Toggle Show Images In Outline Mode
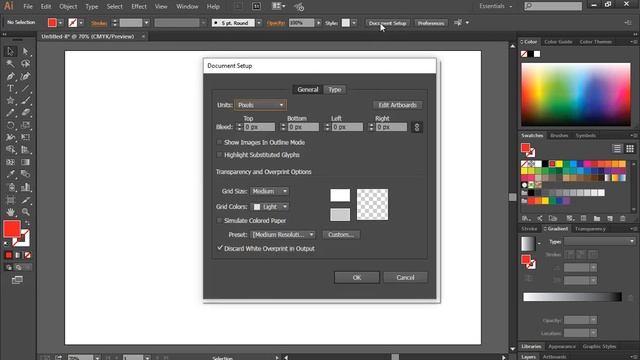 tap(220, 142)
